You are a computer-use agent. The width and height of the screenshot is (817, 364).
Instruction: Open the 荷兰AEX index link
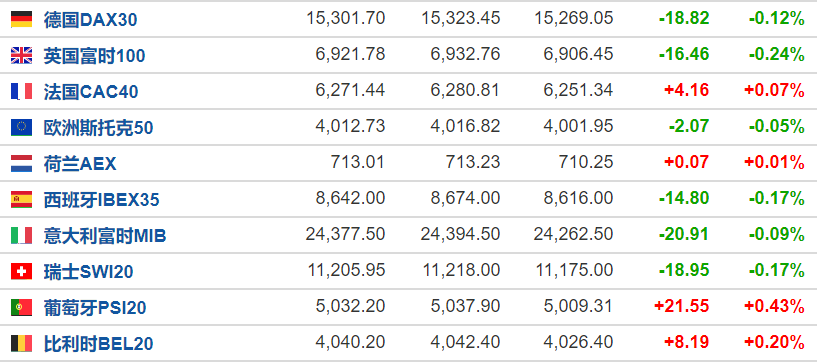80,164
